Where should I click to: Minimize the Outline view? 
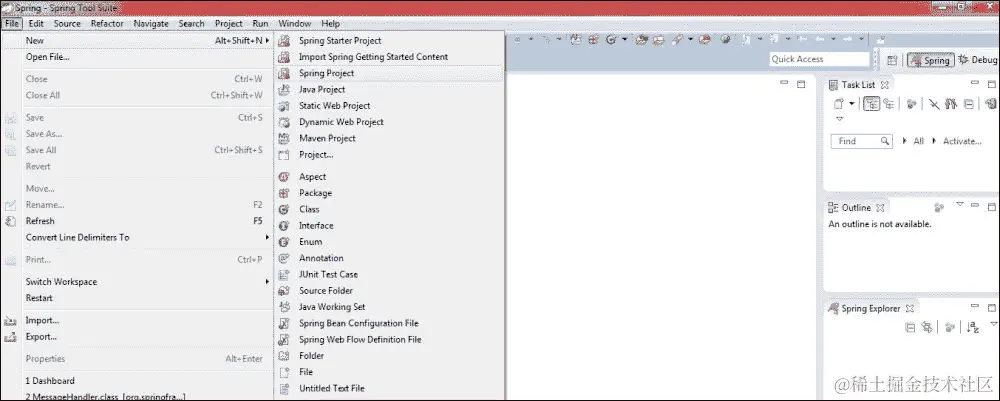click(974, 206)
